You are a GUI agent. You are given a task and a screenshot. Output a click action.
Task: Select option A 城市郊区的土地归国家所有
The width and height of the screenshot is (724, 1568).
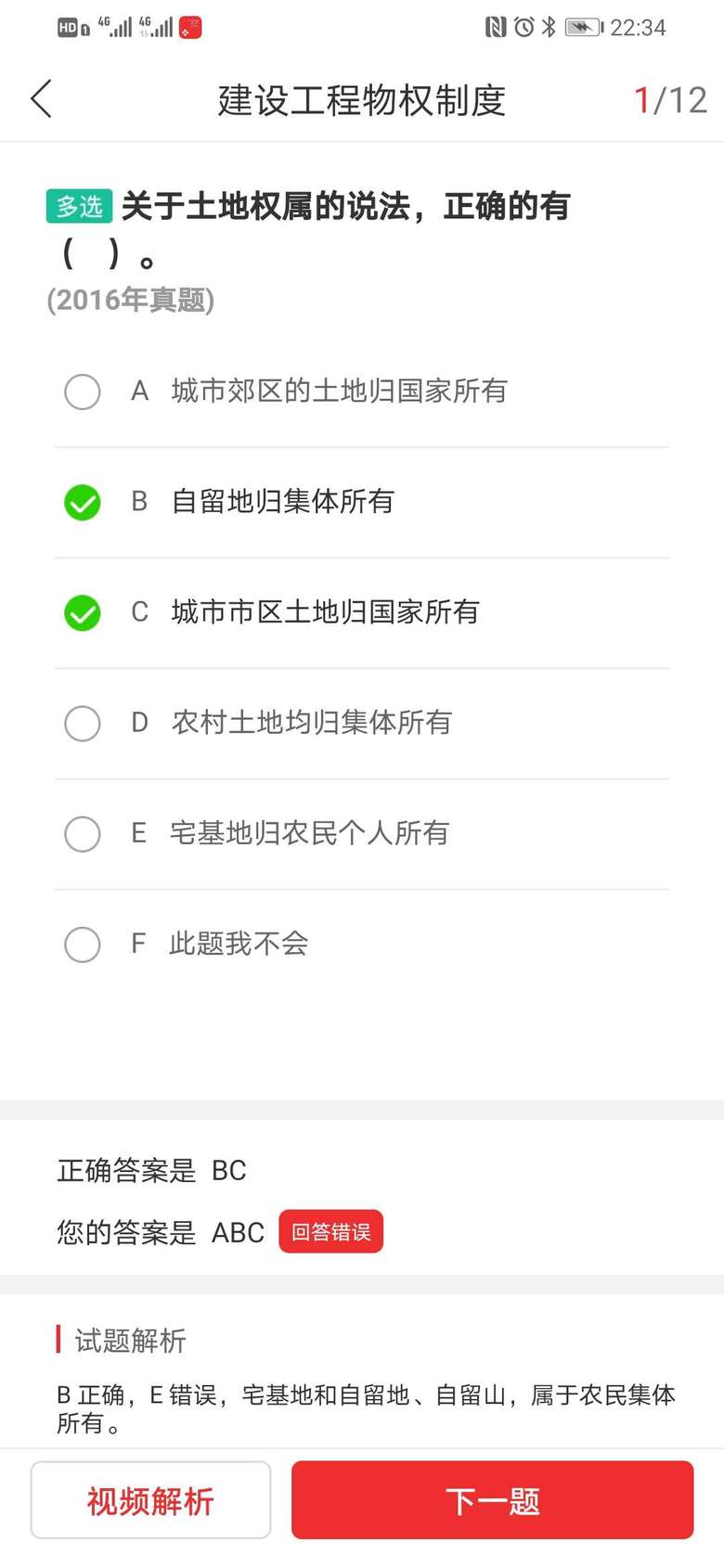click(83, 392)
